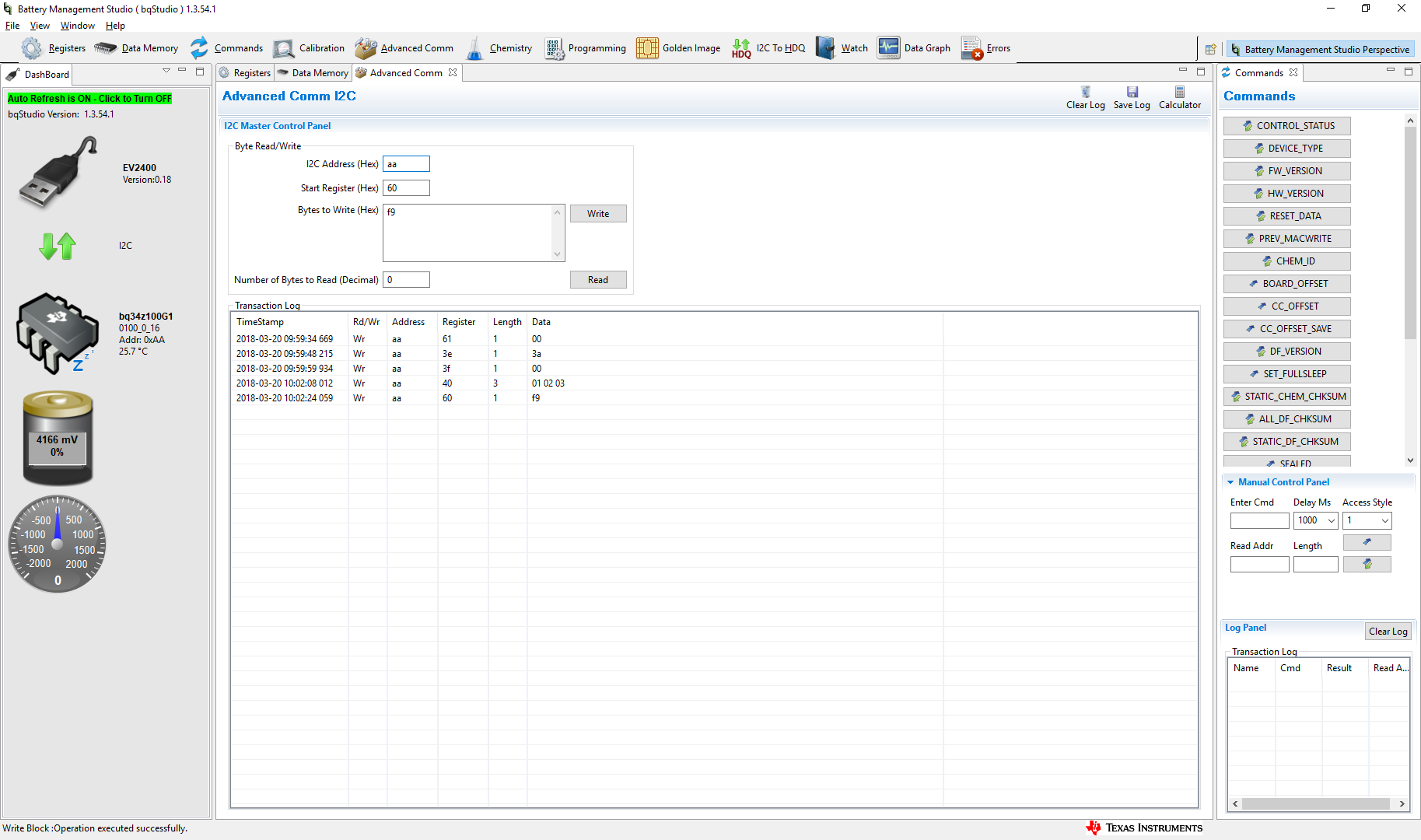
Task: Click the Enter Cmd input field
Action: coord(1260,521)
